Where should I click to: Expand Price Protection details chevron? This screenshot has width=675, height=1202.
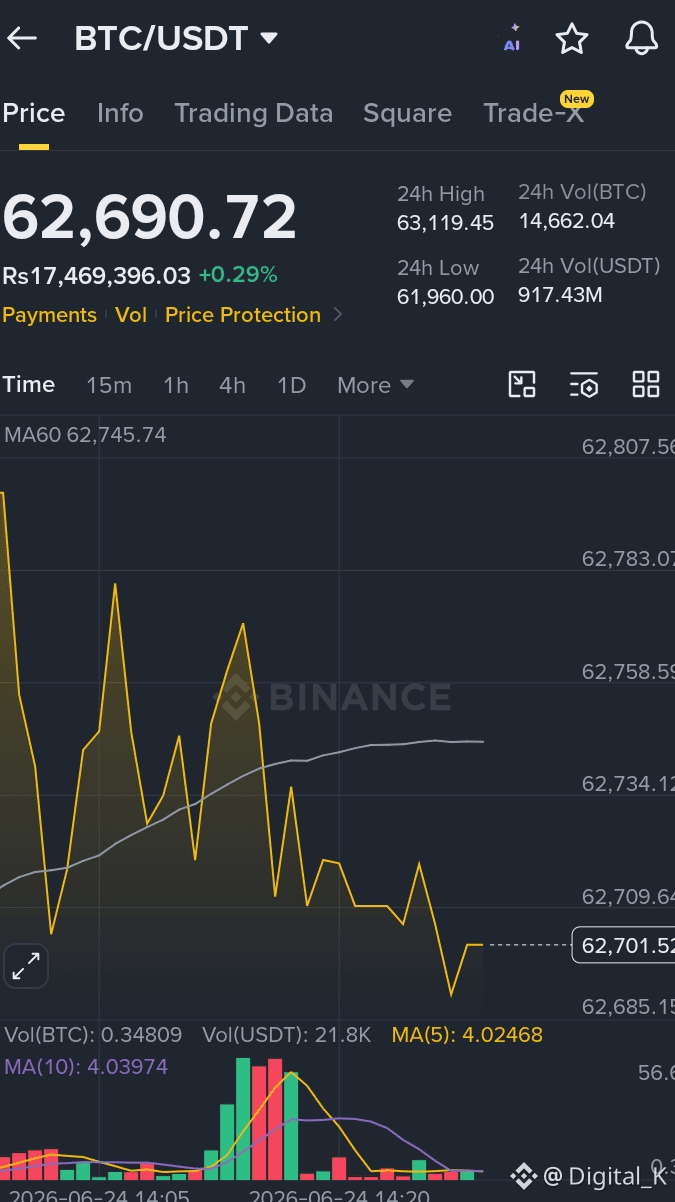(338, 315)
